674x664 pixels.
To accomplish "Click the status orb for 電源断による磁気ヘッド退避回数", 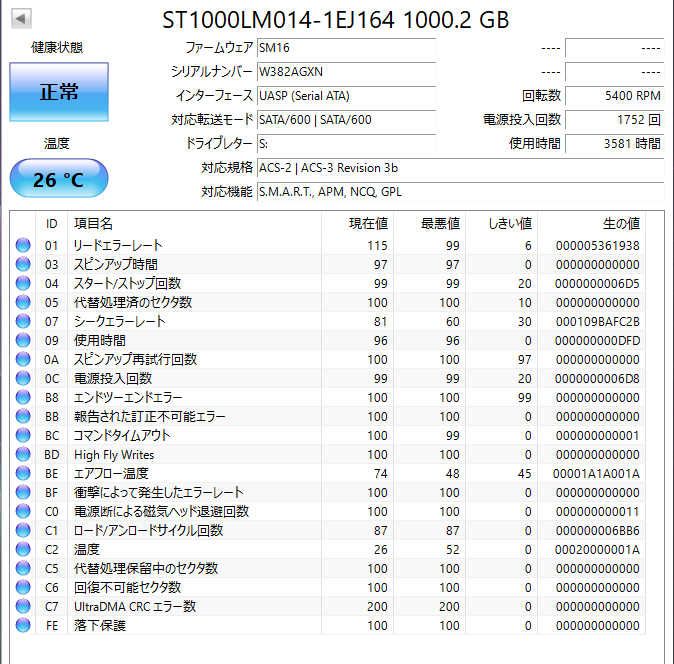I will tap(23, 511).
